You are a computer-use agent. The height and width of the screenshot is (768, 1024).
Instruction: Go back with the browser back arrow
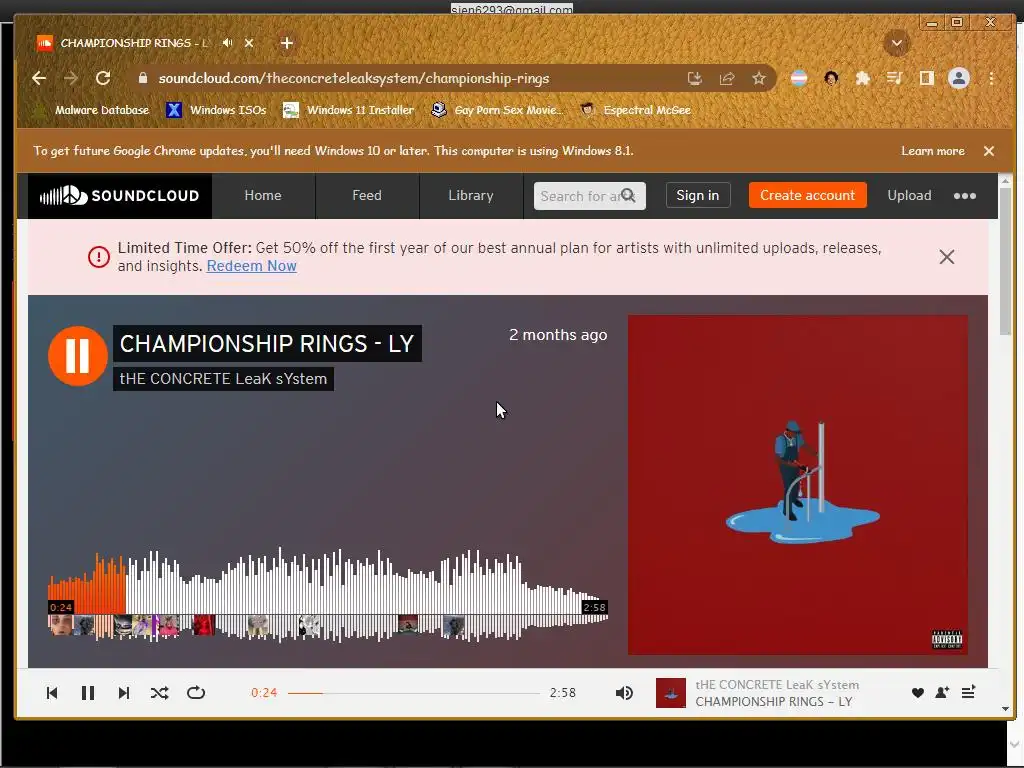point(39,78)
